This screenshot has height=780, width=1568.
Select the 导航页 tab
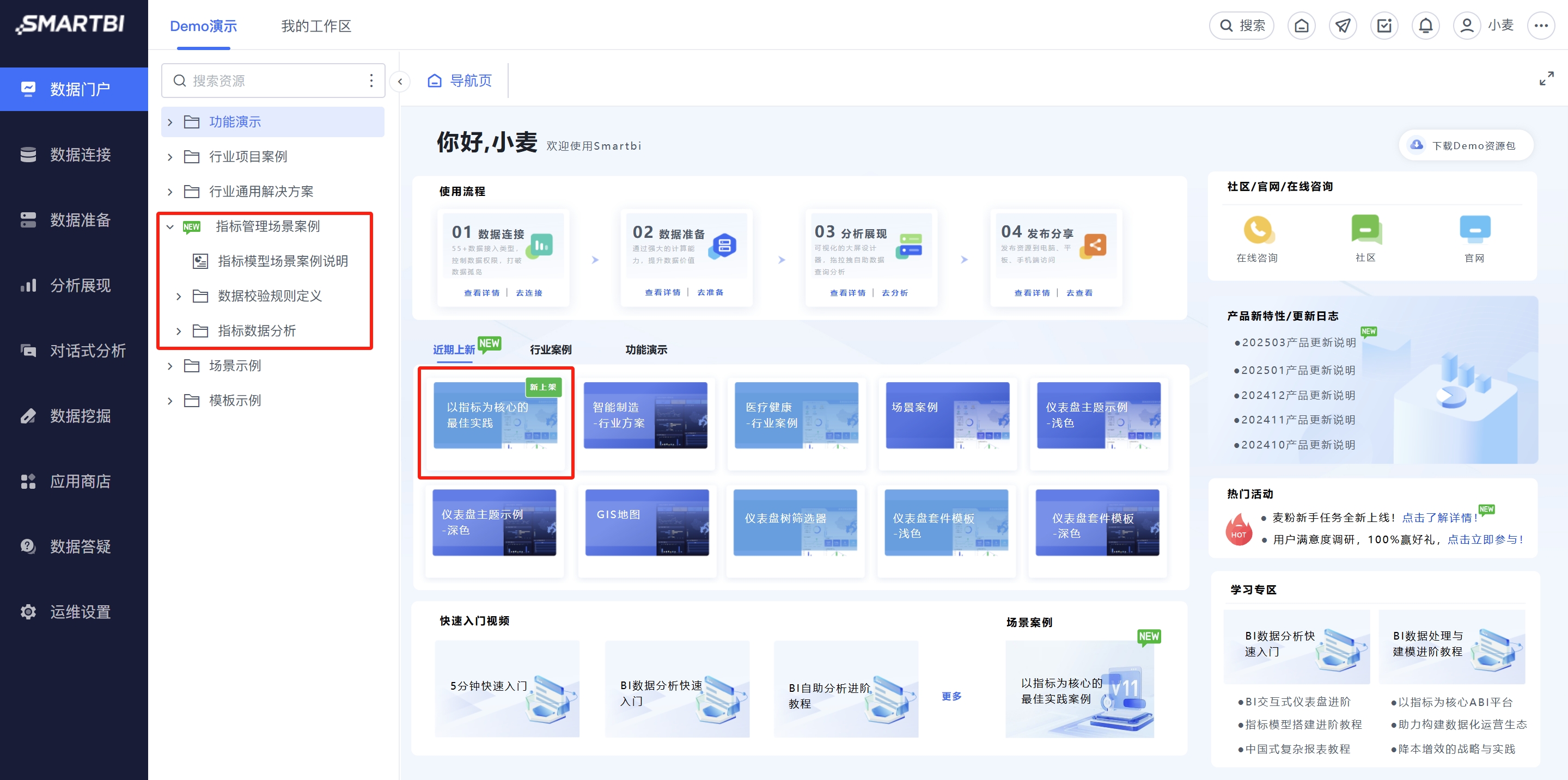click(460, 81)
